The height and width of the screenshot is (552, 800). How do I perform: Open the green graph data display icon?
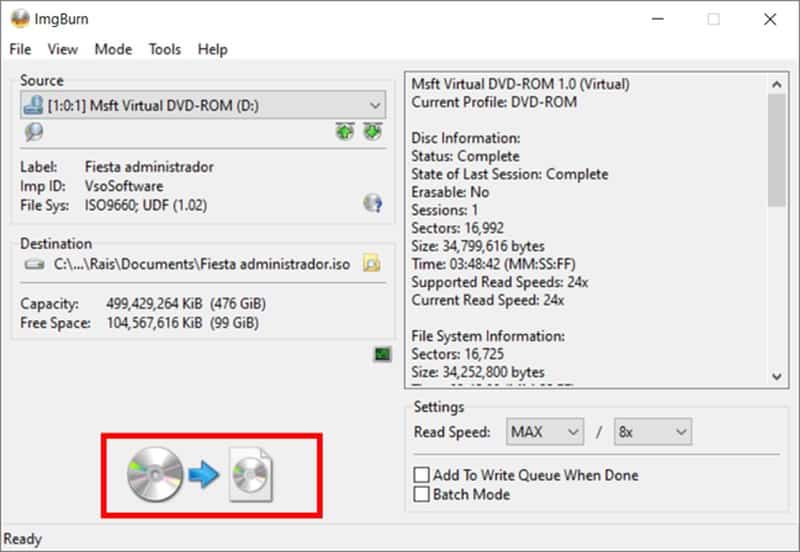tap(381, 354)
